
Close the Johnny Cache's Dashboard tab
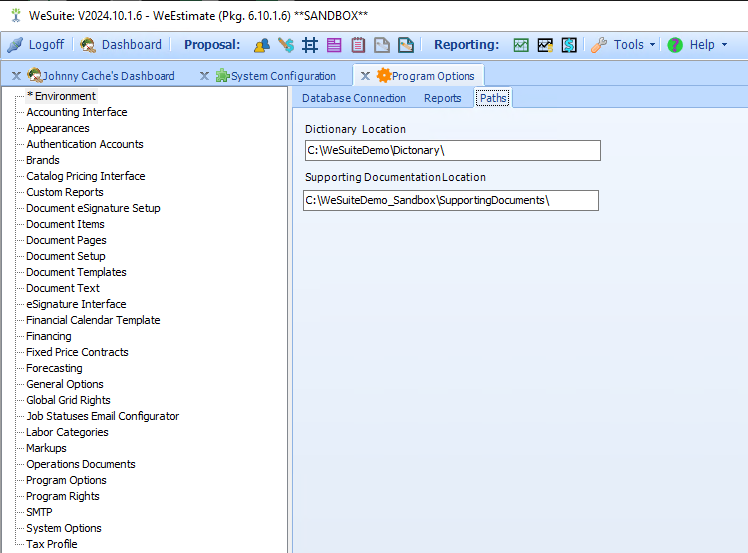click(x=16, y=76)
